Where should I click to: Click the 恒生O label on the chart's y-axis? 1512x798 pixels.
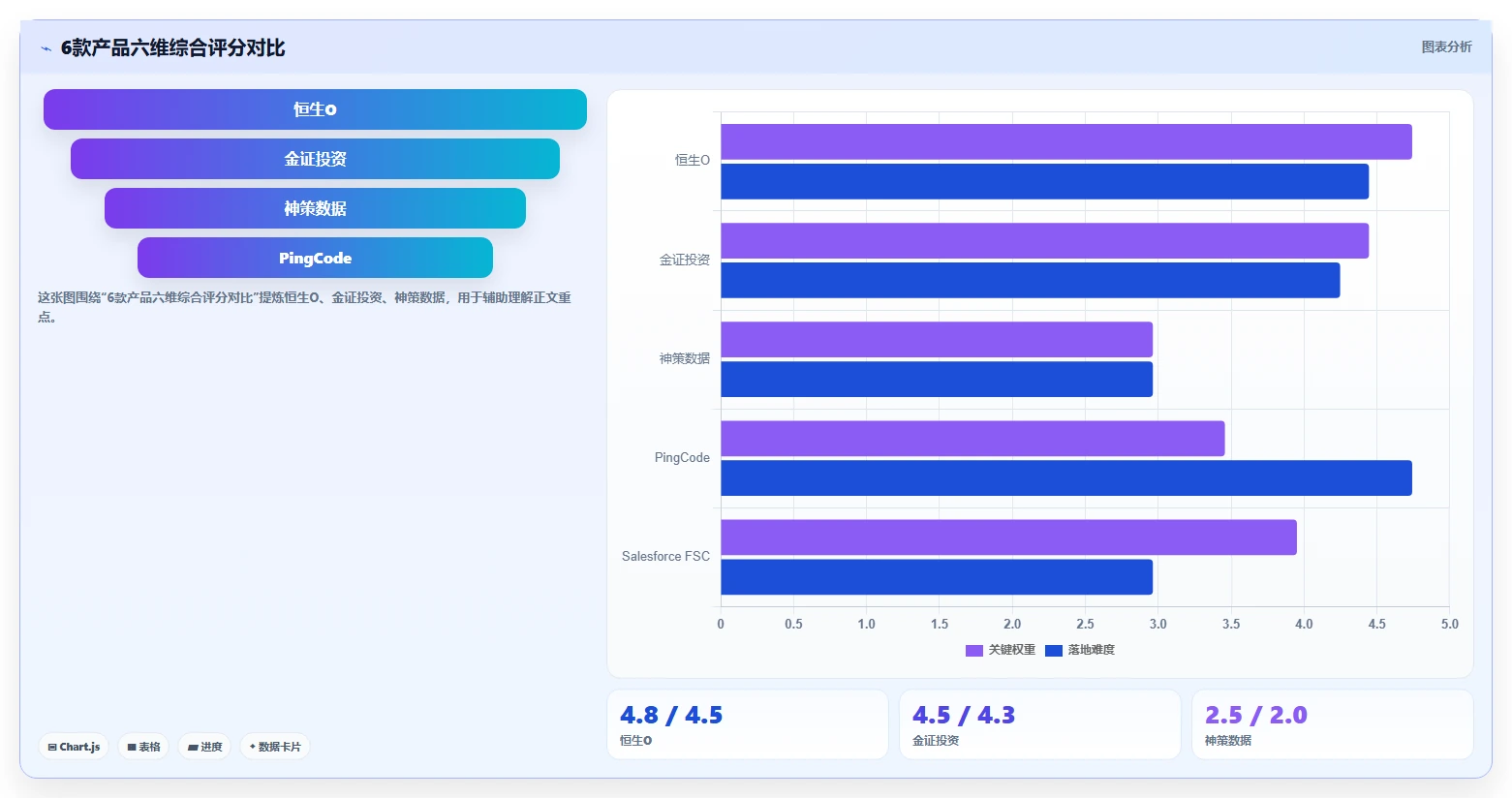click(693, 161)
